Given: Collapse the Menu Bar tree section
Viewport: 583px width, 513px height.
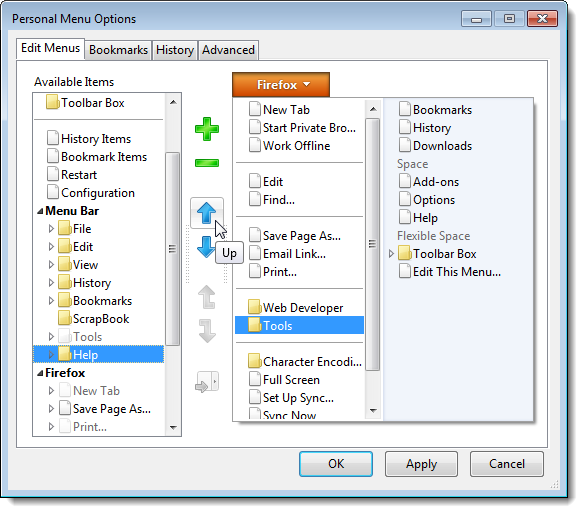Looking at the screenshot, I should [40, 211].
